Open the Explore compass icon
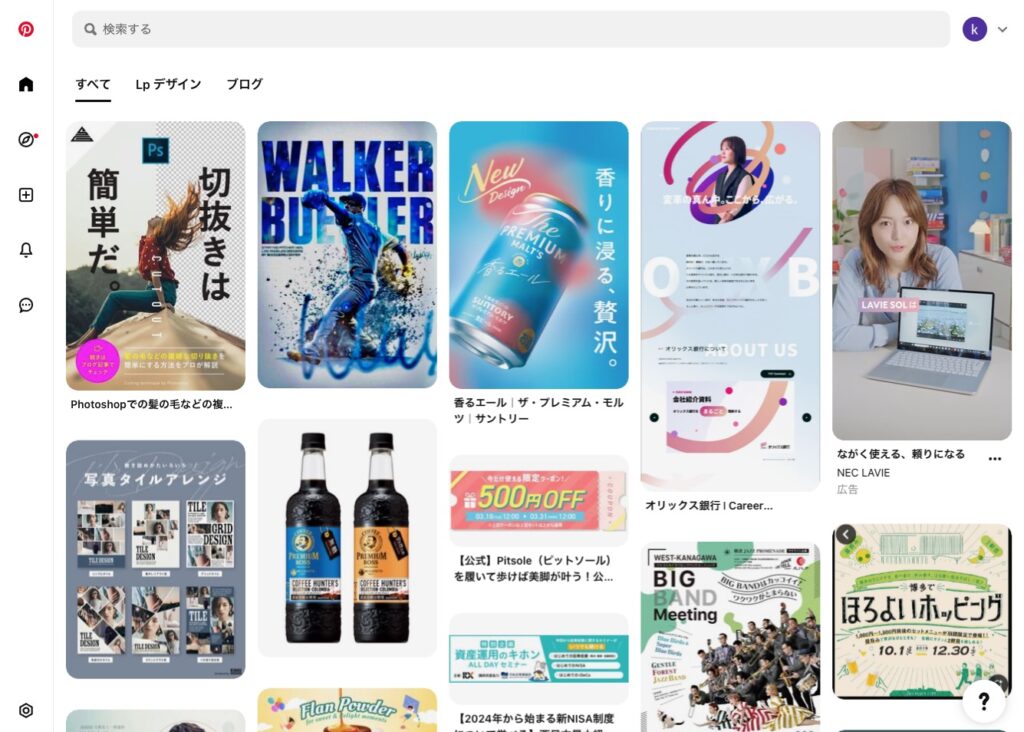Image resolution: width=1024 pixels, height=732 pixels. click(26, 140)
